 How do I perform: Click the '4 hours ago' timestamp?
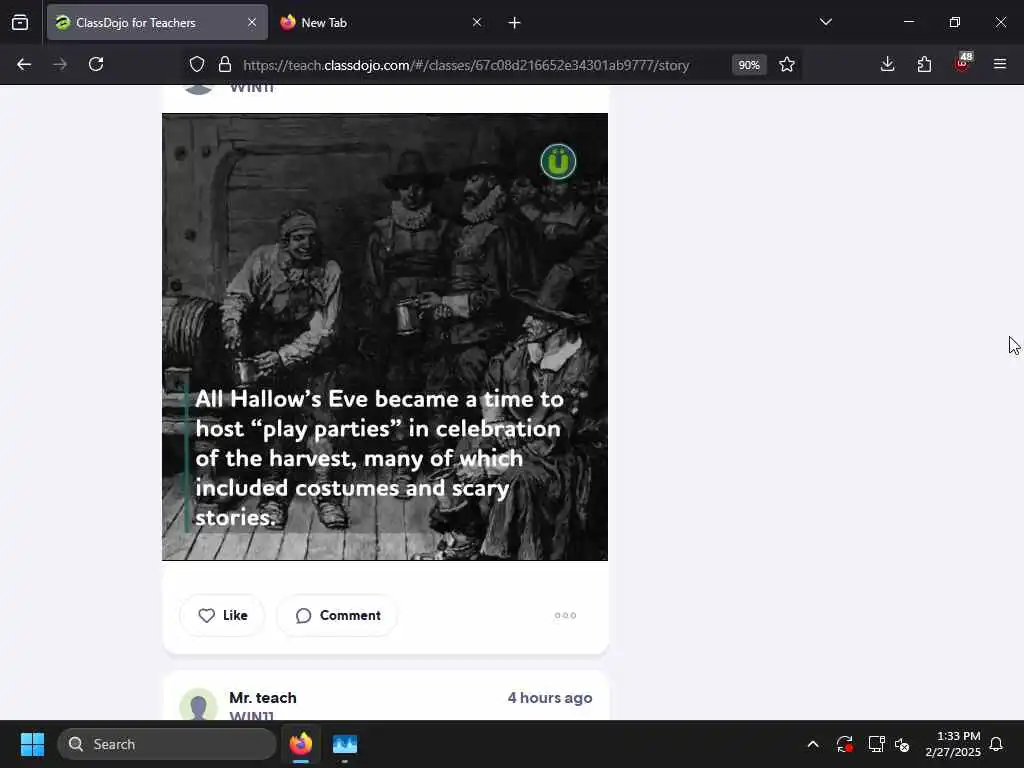pos(550,697)
